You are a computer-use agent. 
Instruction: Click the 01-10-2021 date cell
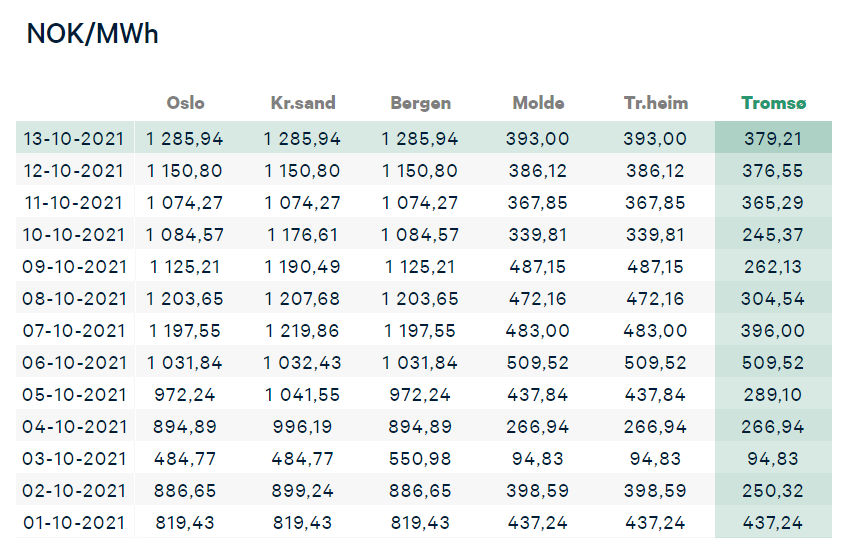74,523
